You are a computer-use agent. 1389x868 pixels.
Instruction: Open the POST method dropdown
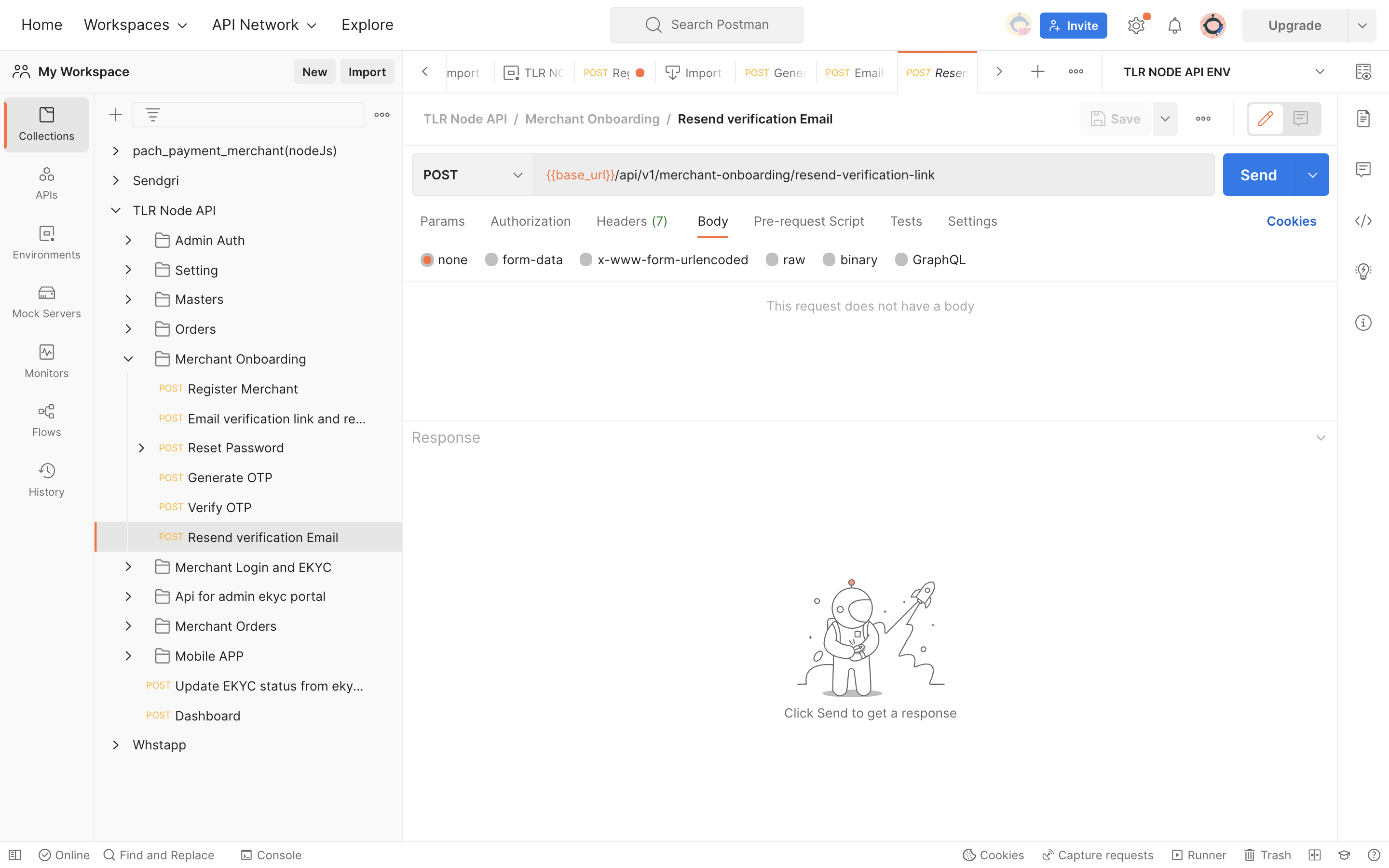tap(473, 175)
